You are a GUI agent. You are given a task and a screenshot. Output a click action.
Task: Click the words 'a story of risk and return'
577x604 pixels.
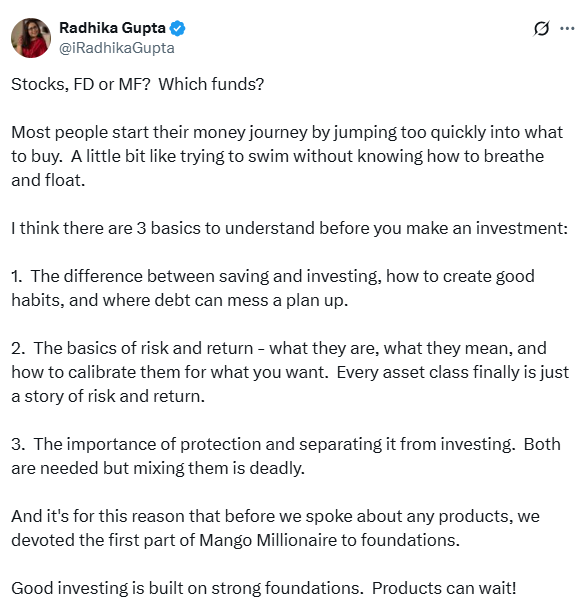tap(107, 396)
